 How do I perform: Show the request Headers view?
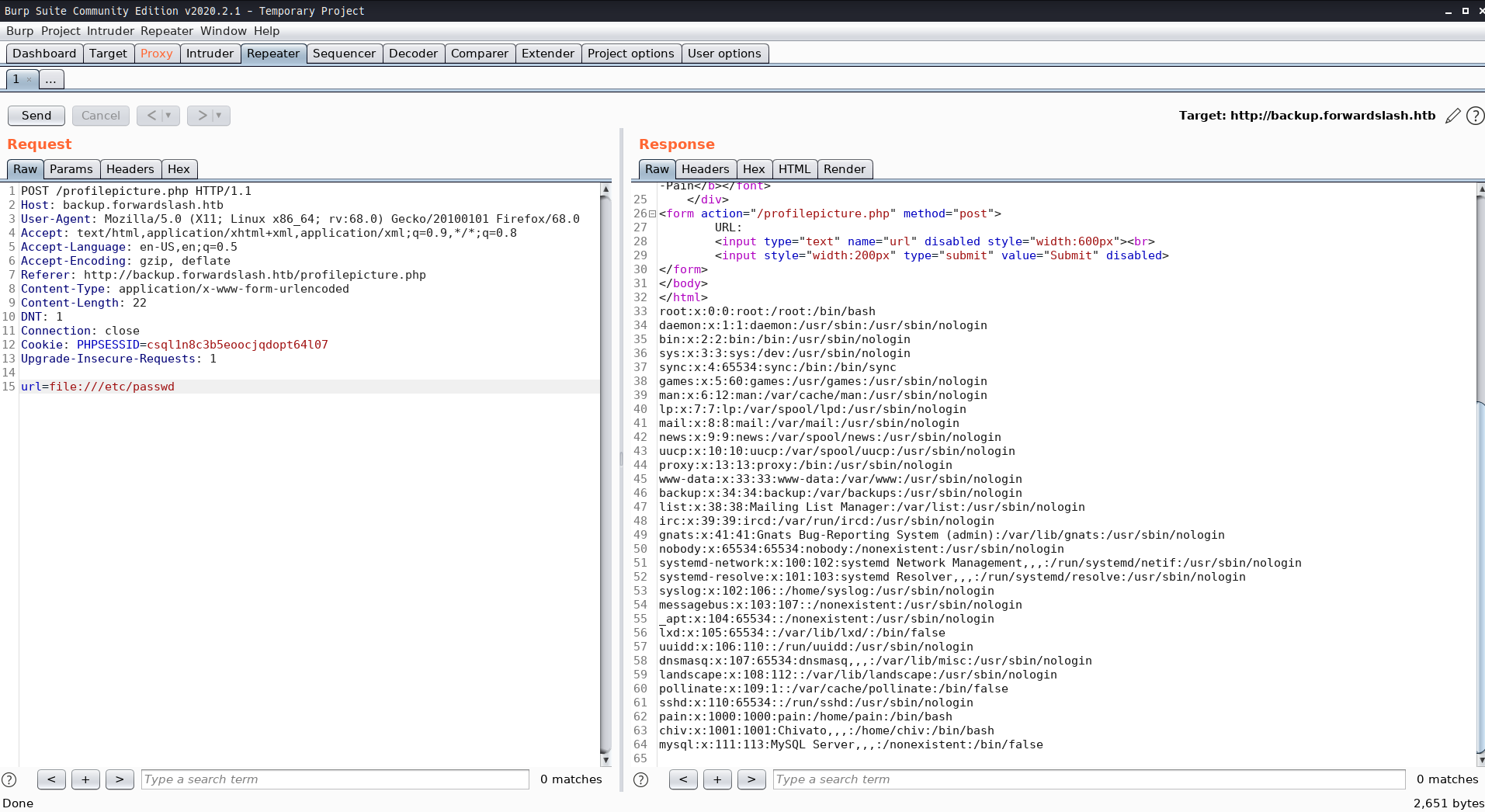click(x=130, y=169)
